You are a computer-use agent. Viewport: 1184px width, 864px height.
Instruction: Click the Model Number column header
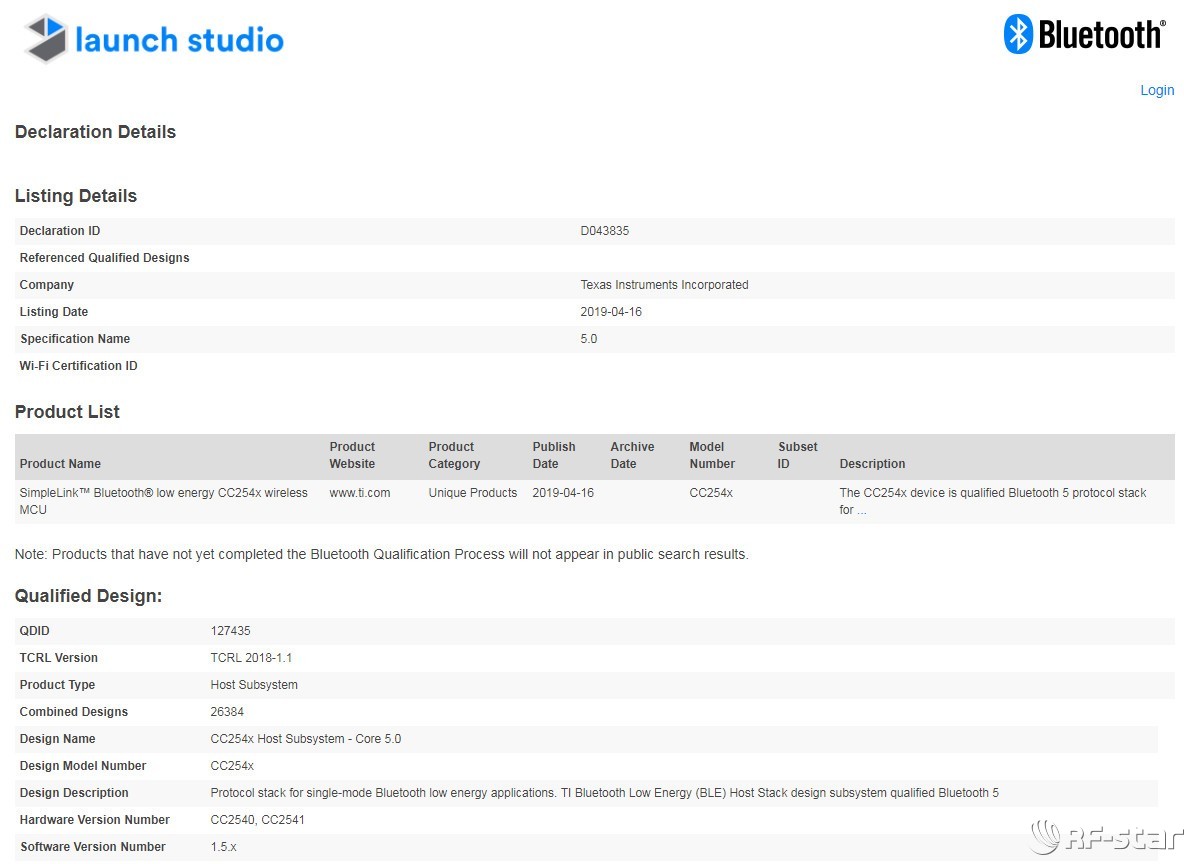click(x=712, y=455)
